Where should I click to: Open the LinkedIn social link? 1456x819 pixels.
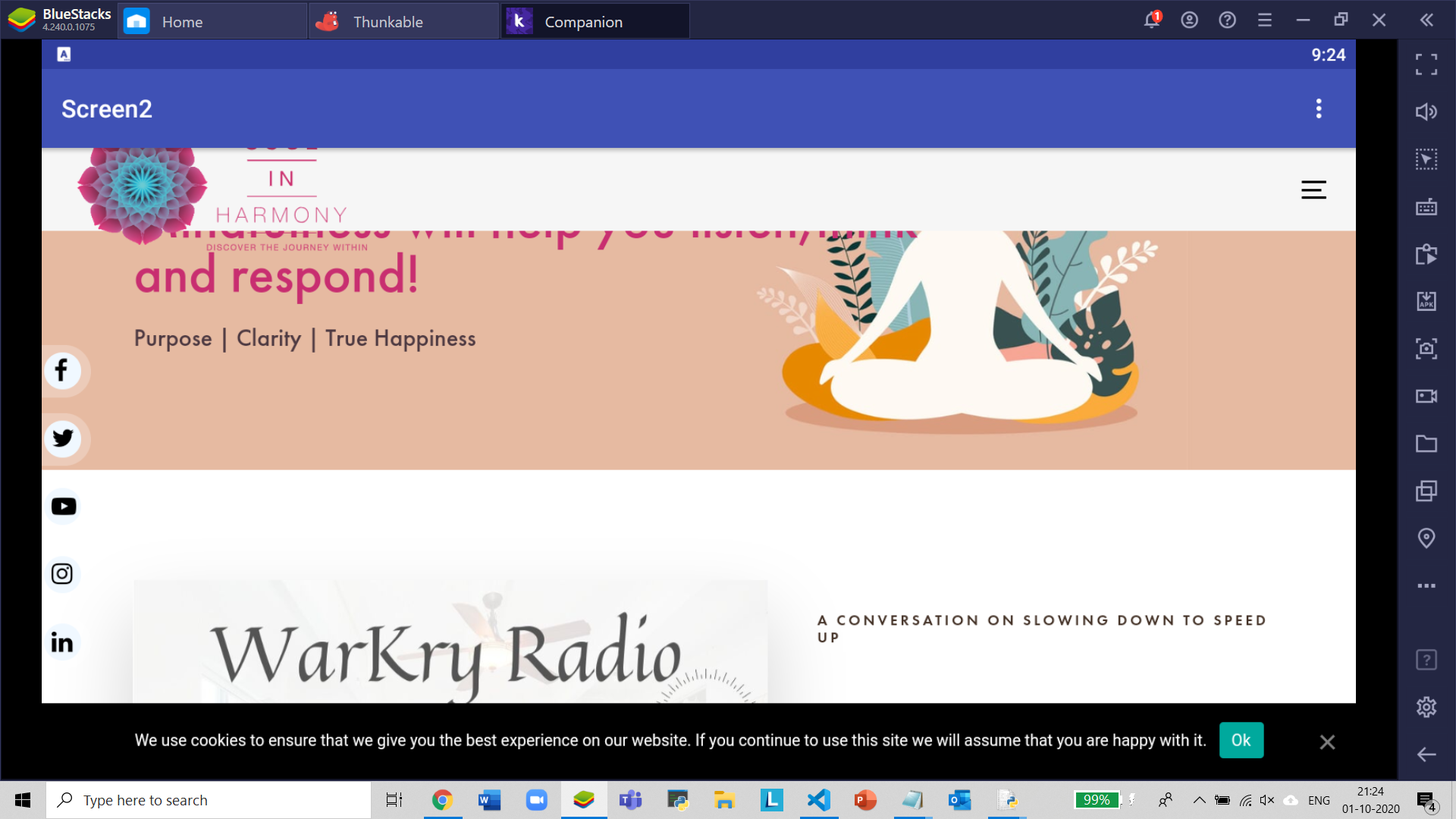[x=62, y=642]
